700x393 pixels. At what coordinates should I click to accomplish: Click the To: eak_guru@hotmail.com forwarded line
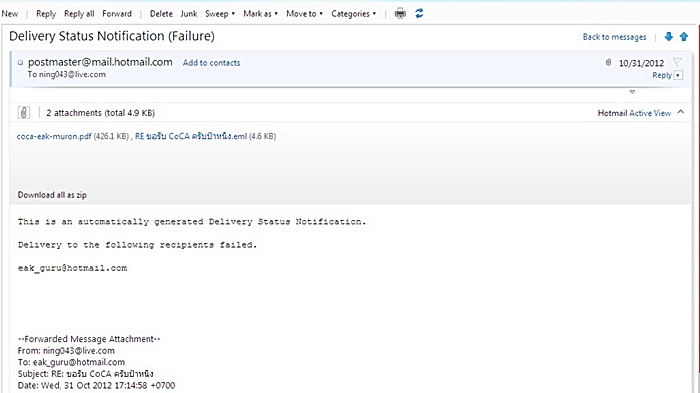[71, 362]
